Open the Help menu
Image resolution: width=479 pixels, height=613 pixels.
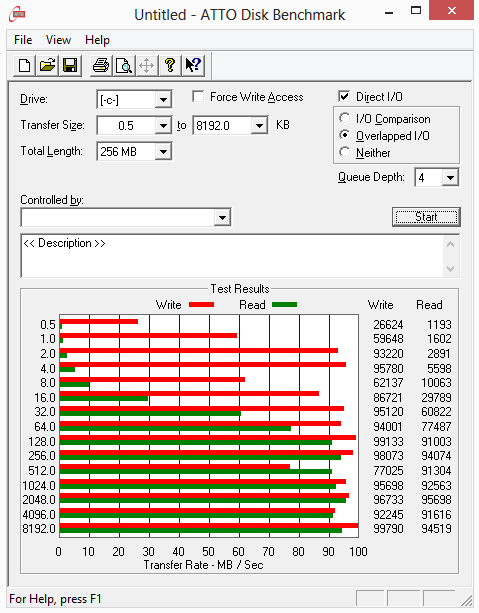pyautogui.click(x=97, y=40)
